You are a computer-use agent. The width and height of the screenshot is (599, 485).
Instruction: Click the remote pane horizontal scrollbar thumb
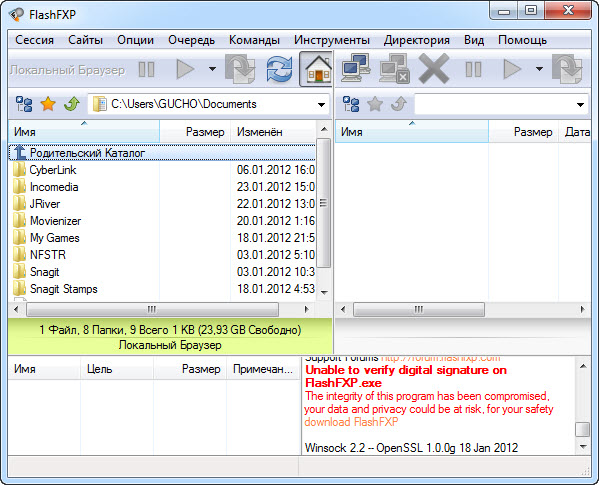419,309
